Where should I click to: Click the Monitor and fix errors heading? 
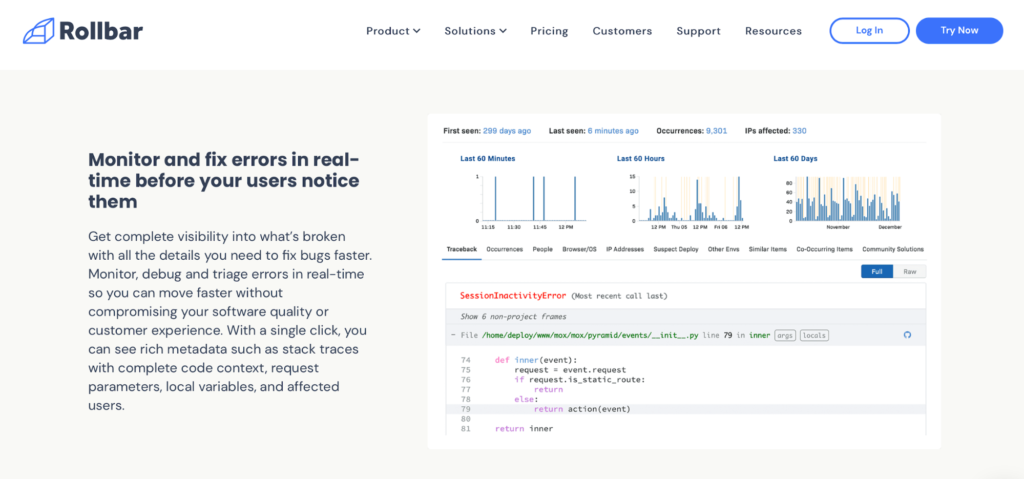pos(223,180)
